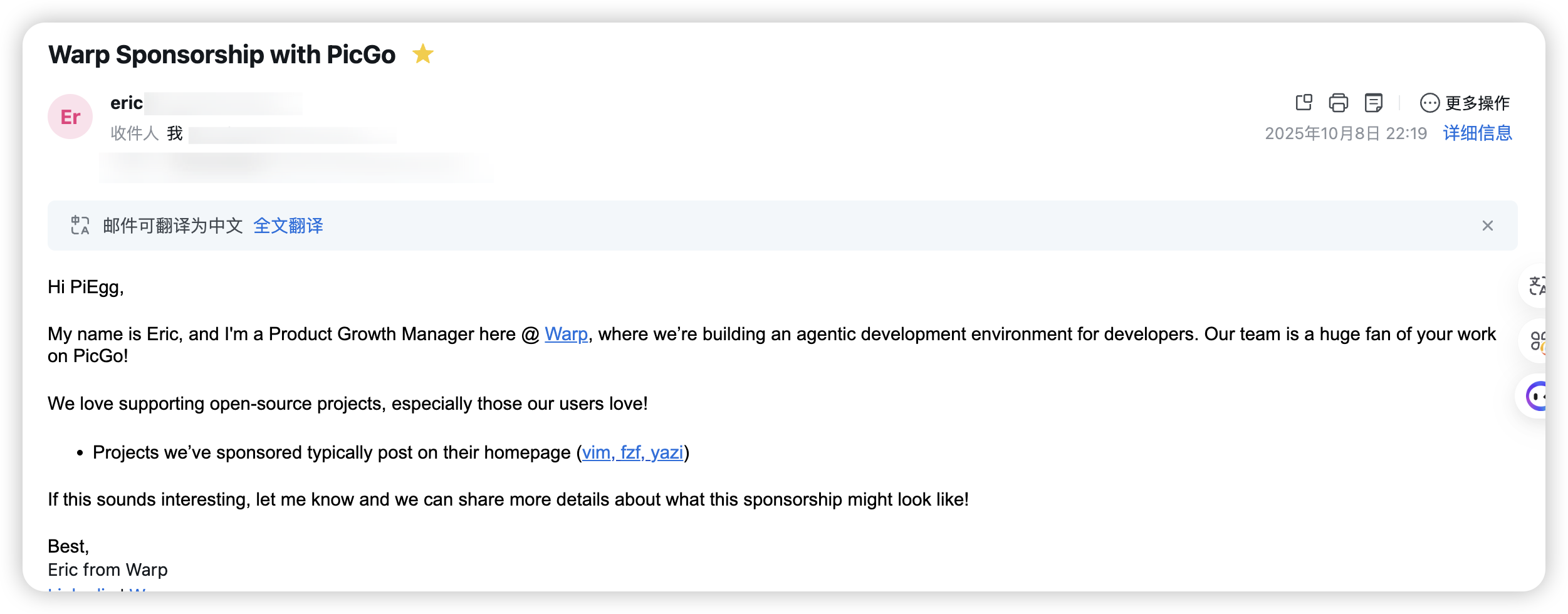
Task: Print this email using the printer icon
Action: (x=1338, y=102)
